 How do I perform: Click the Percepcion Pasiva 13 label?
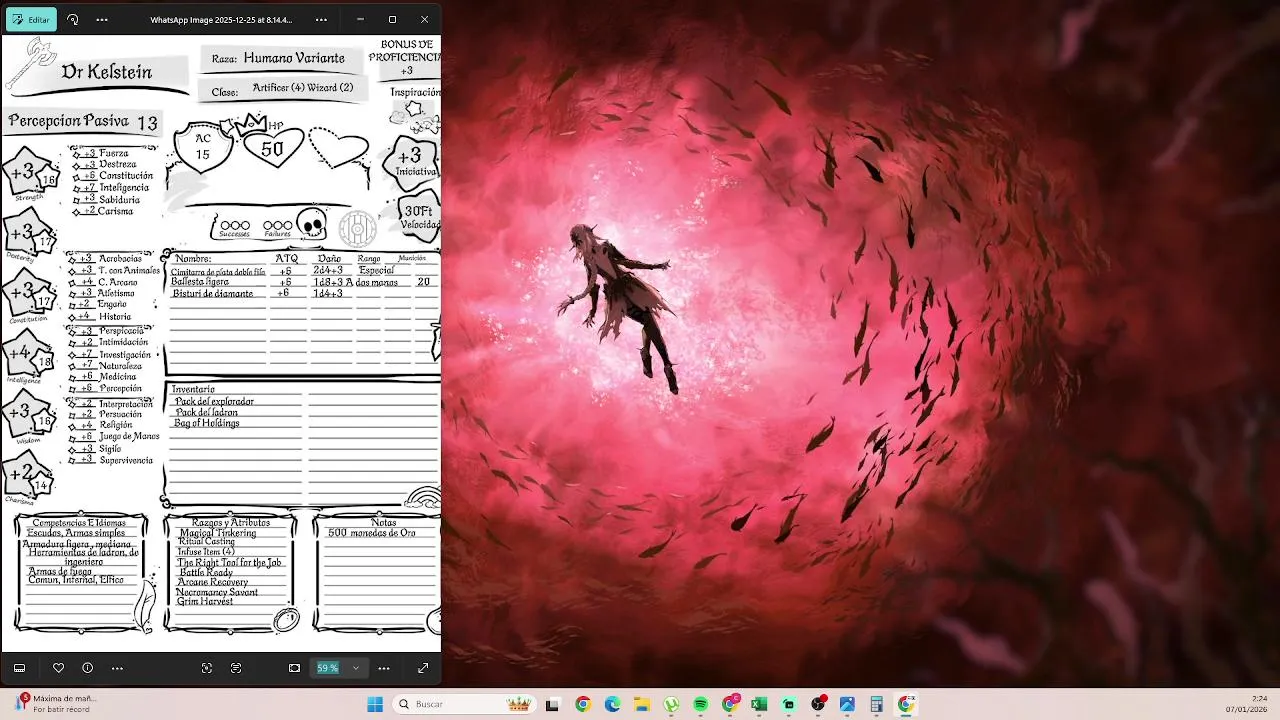[x=83, y=121]
